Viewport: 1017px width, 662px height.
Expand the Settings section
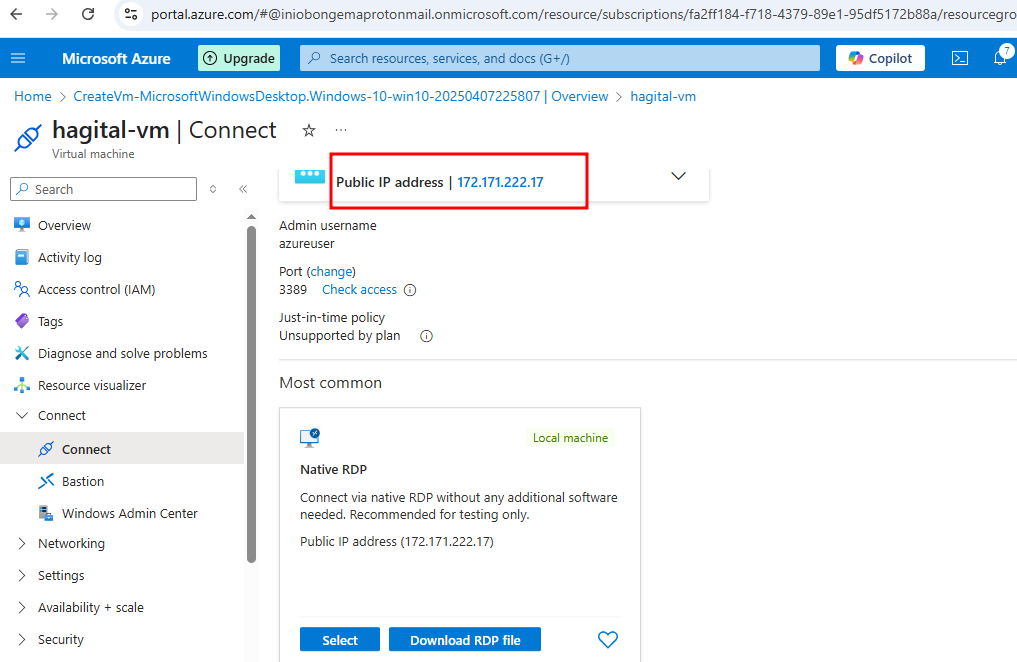[22, 576]
